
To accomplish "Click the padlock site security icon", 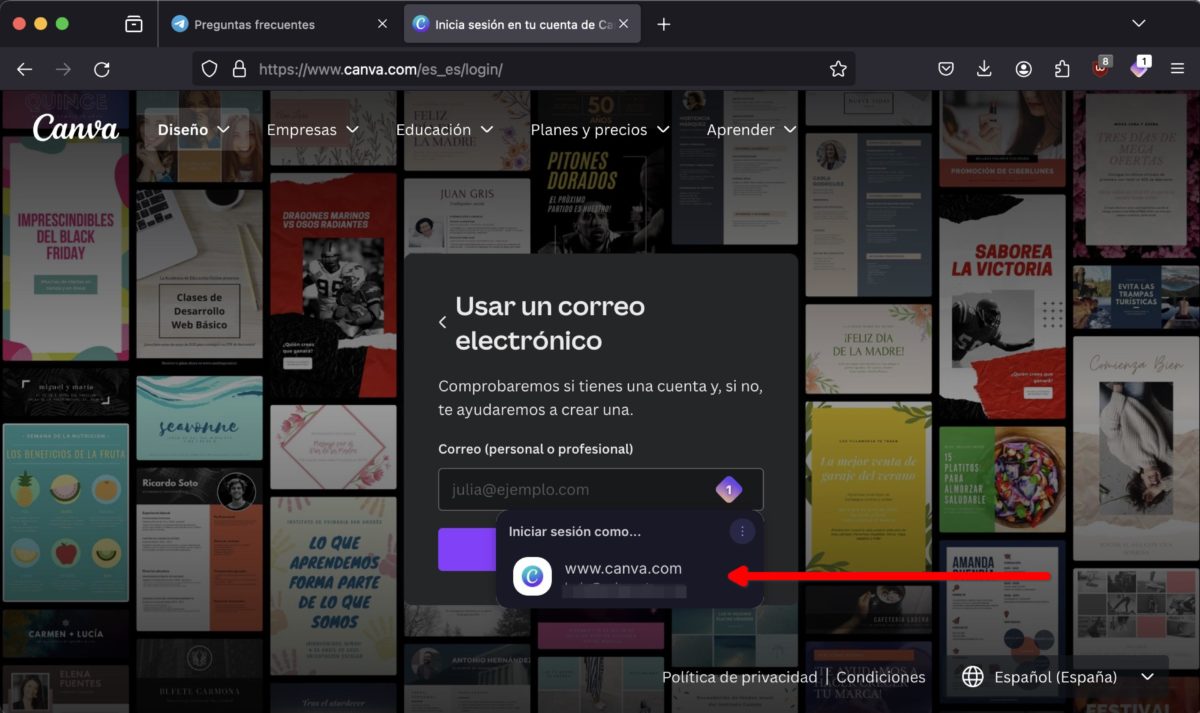I will [x=238, y=69].
